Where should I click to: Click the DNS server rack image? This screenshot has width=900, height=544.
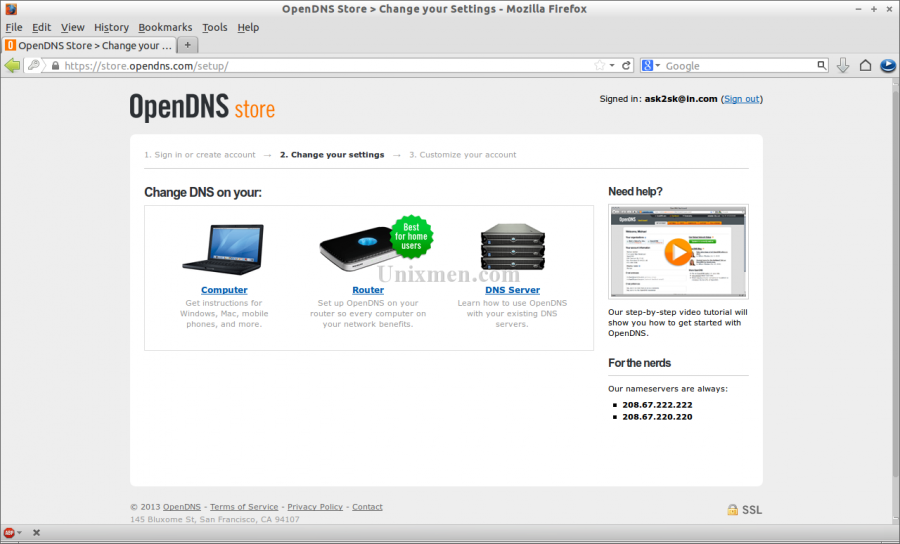coord(513,247)
